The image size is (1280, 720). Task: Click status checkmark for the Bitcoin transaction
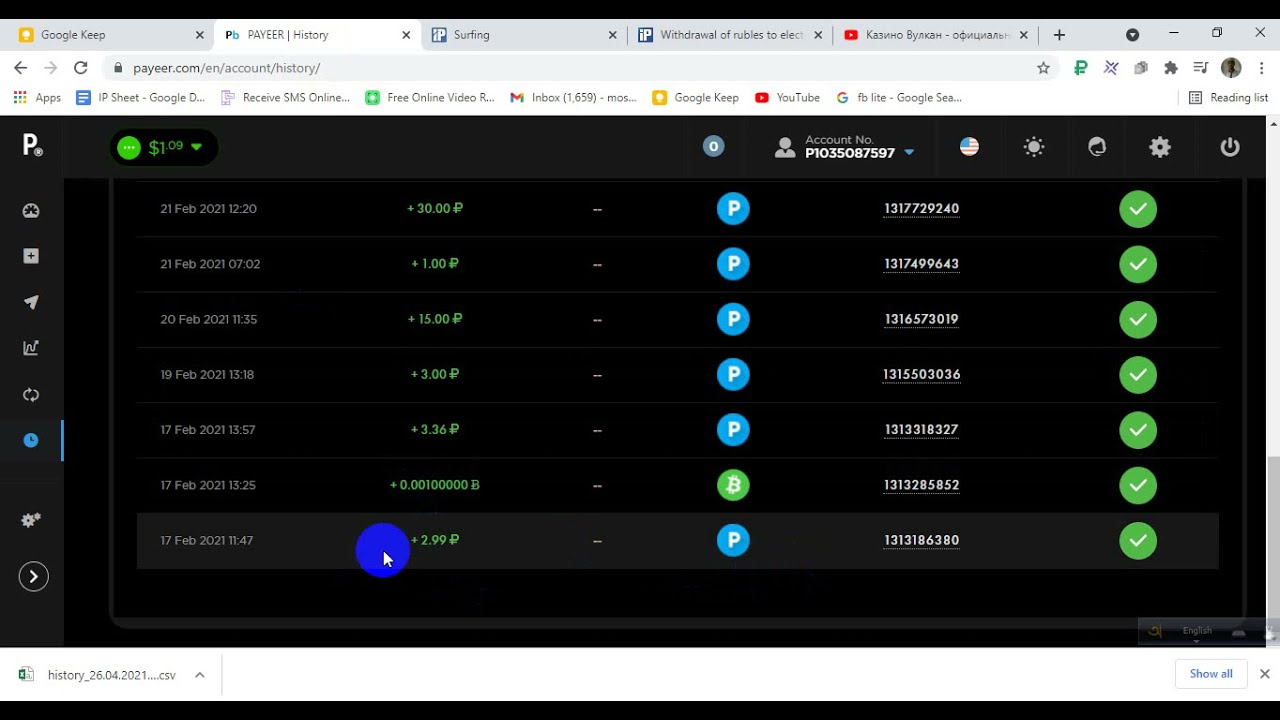(x=1138, y=485)
